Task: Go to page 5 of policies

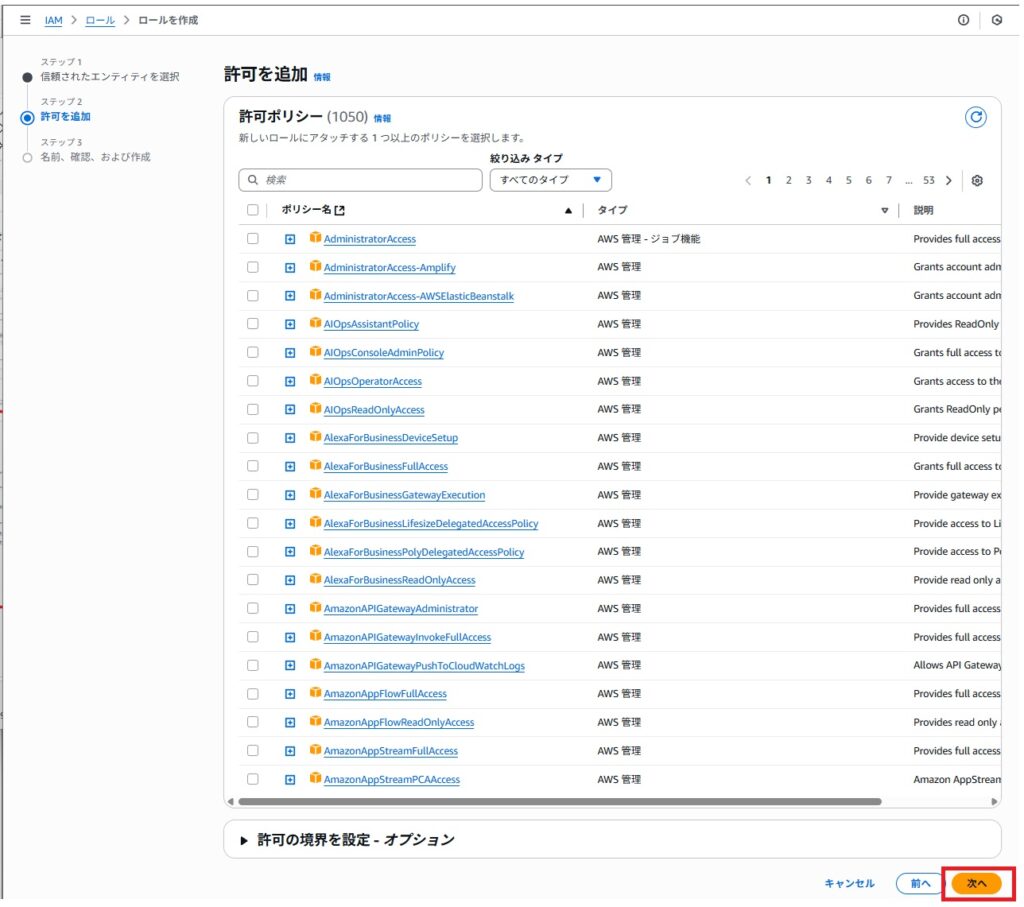Action: [848, 180]
